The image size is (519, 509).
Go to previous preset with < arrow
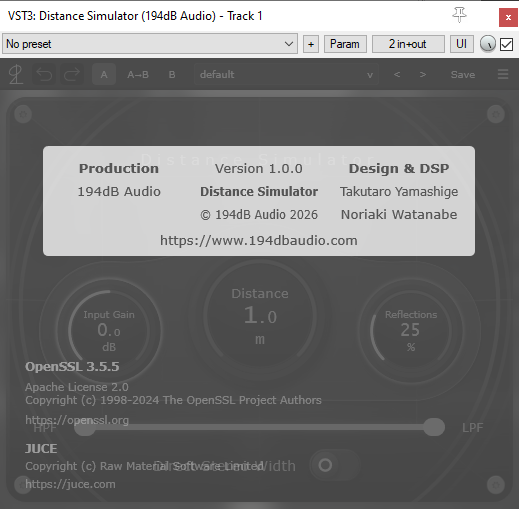(397, 74)
